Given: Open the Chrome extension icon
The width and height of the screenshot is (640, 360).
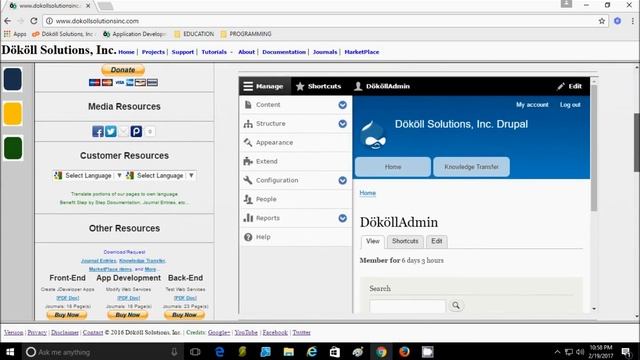Looking at the screenshot, I should tap(618, 21).
